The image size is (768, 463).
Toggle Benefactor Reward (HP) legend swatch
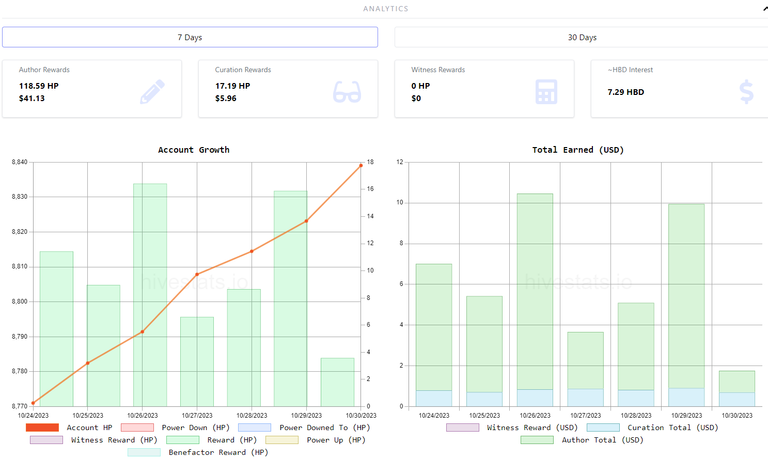click(144, 452)
